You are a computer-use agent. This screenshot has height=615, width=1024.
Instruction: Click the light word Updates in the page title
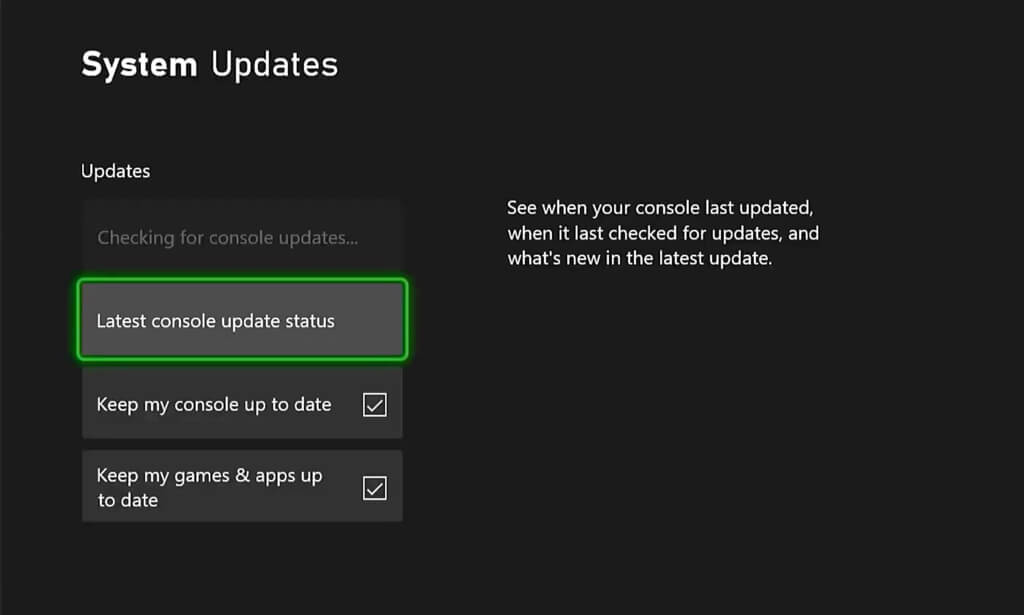[x=274, y=65]
